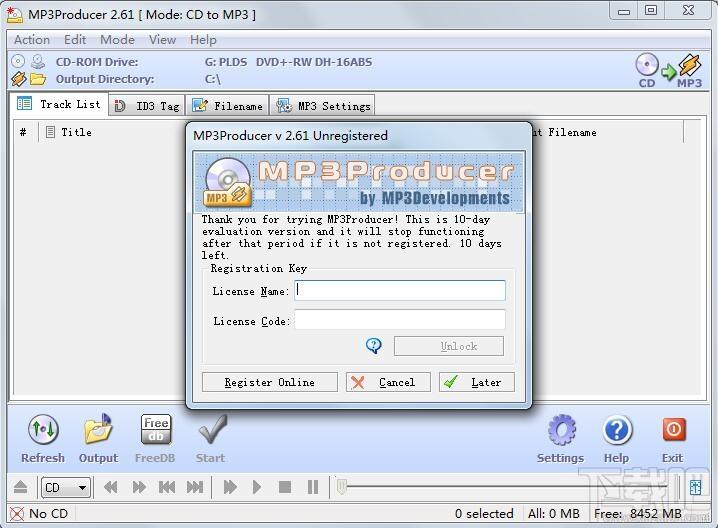Click Cancel in registration dialog

pyautogui.click(x=388, y=382)
